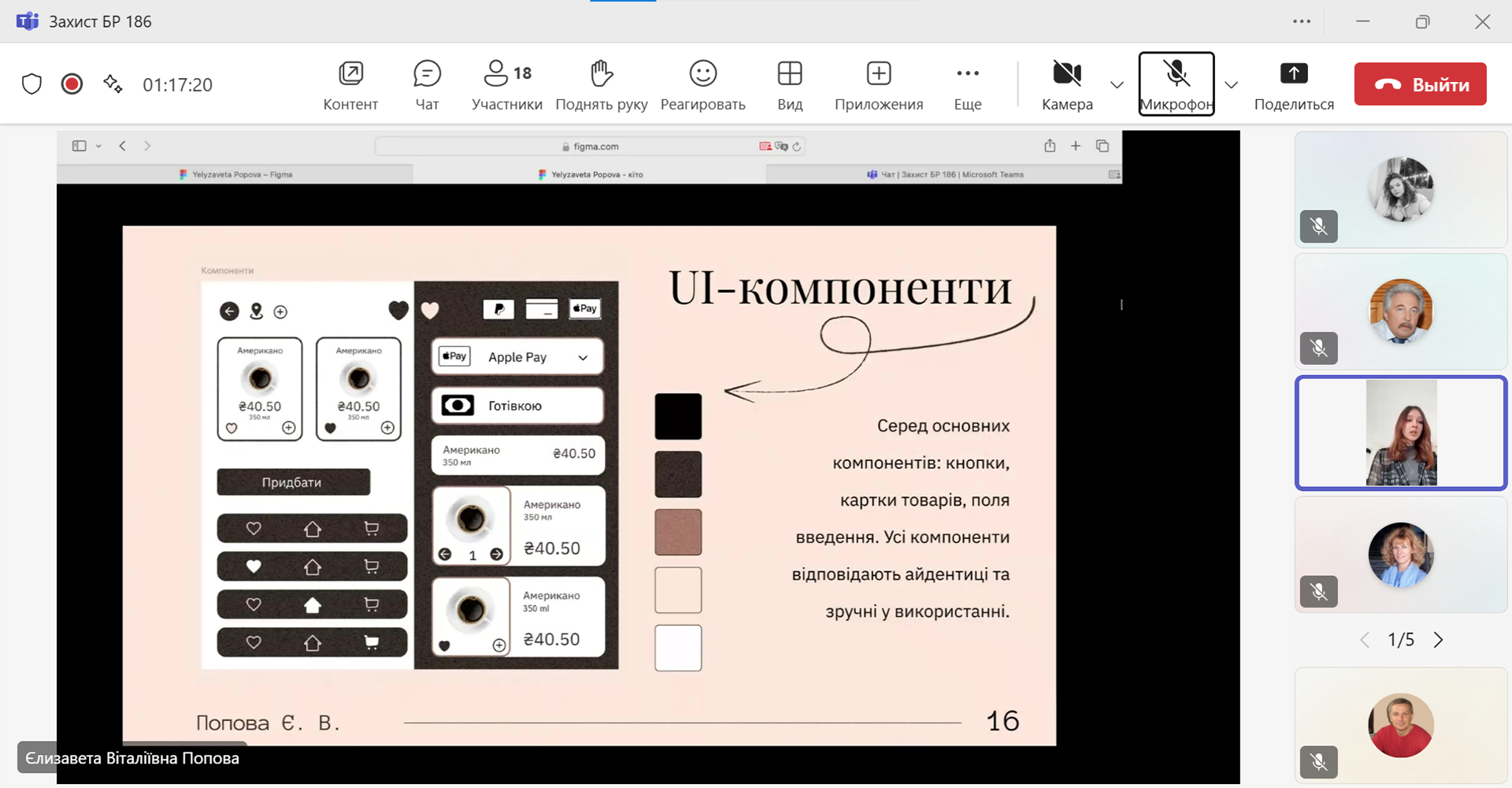Click the black color swatch on slide
This screenshot has height=788, width=1512.
pos(678,416)
